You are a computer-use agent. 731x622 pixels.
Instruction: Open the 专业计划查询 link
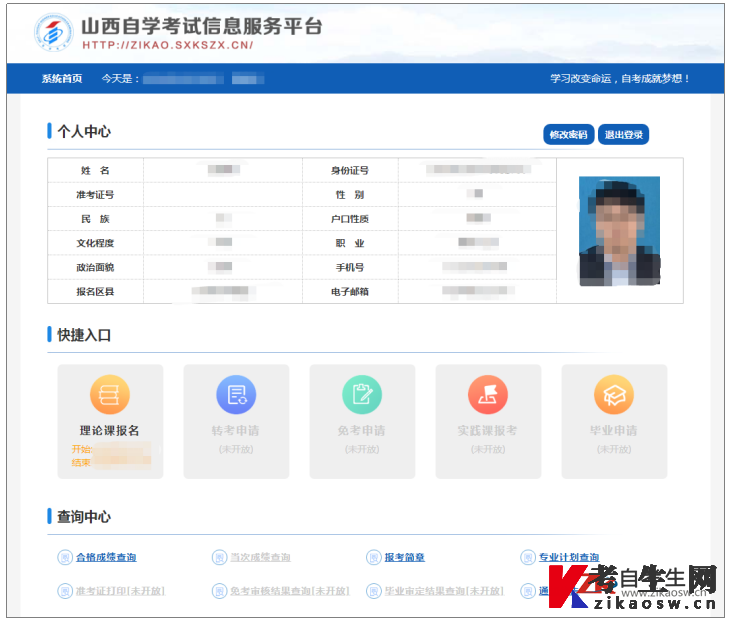[569, 557]
